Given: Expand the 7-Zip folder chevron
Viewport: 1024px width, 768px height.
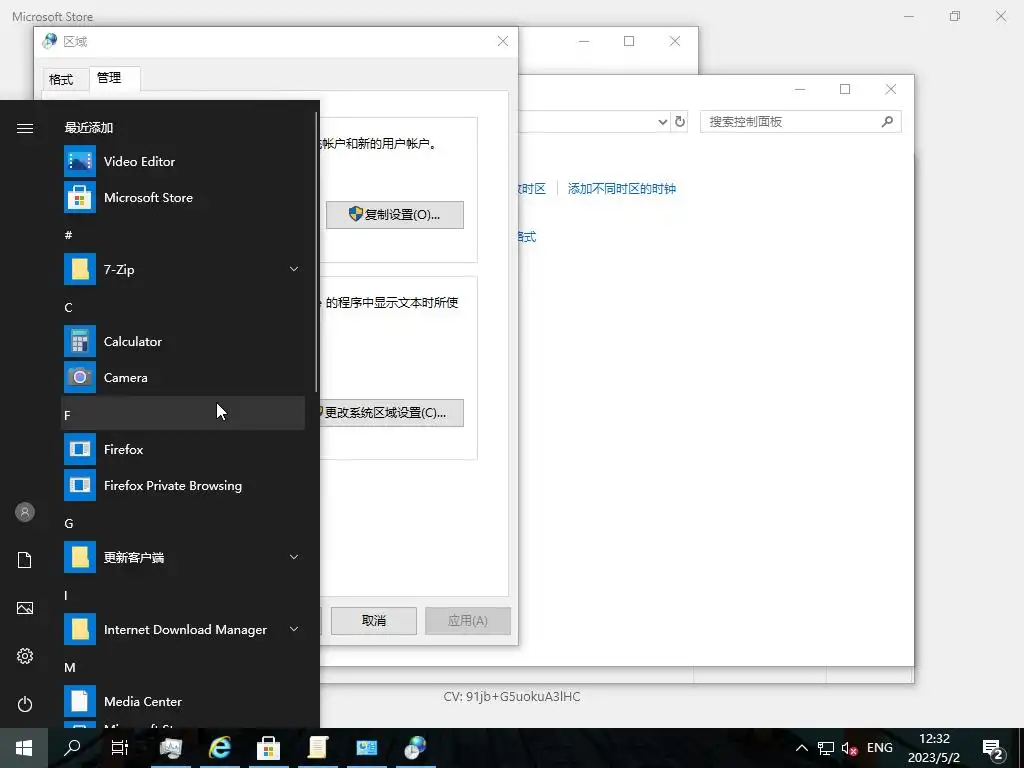Looking at the screenshot, I should point(294,269).
